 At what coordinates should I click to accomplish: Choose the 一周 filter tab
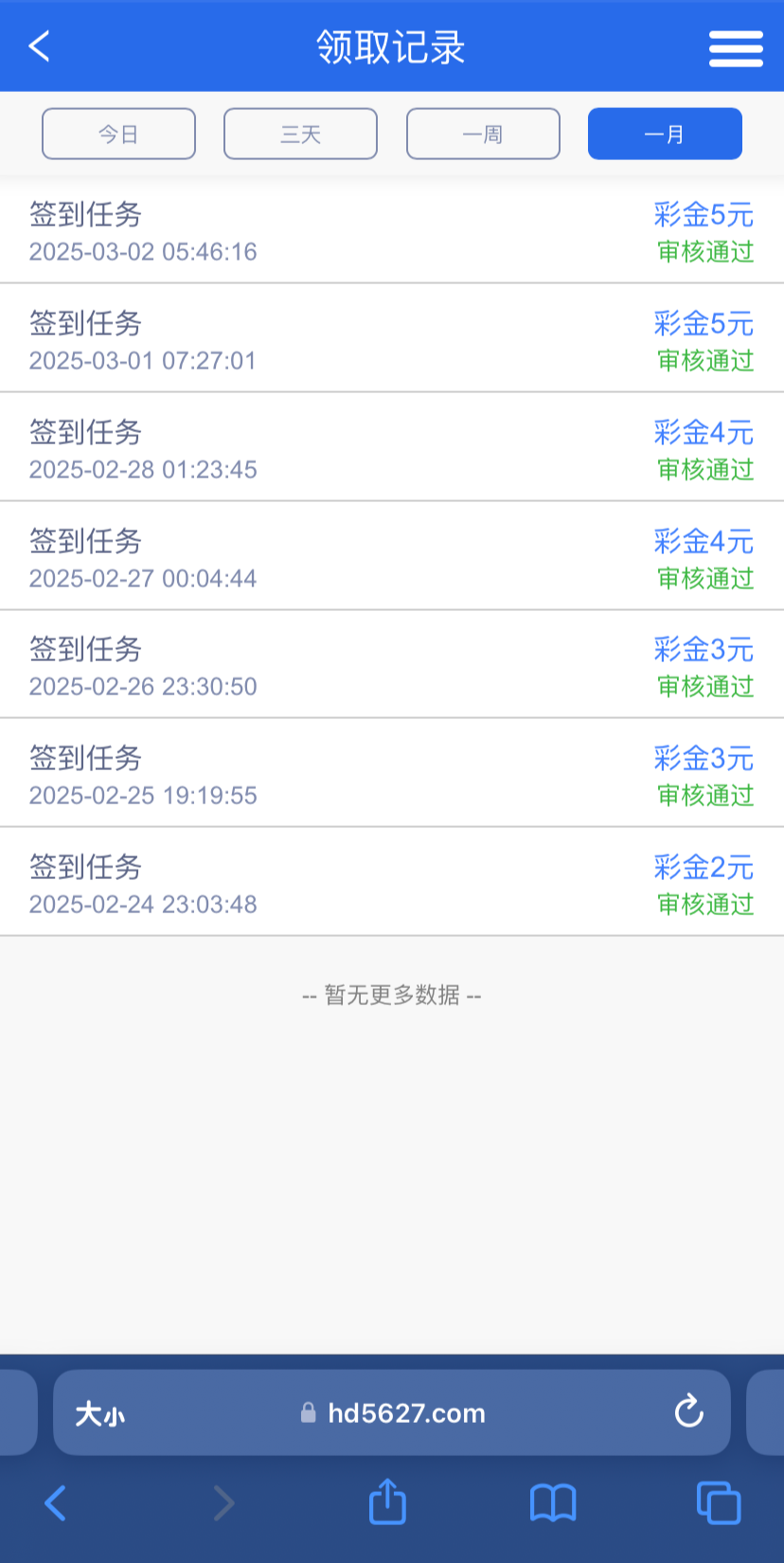[483, 134]
